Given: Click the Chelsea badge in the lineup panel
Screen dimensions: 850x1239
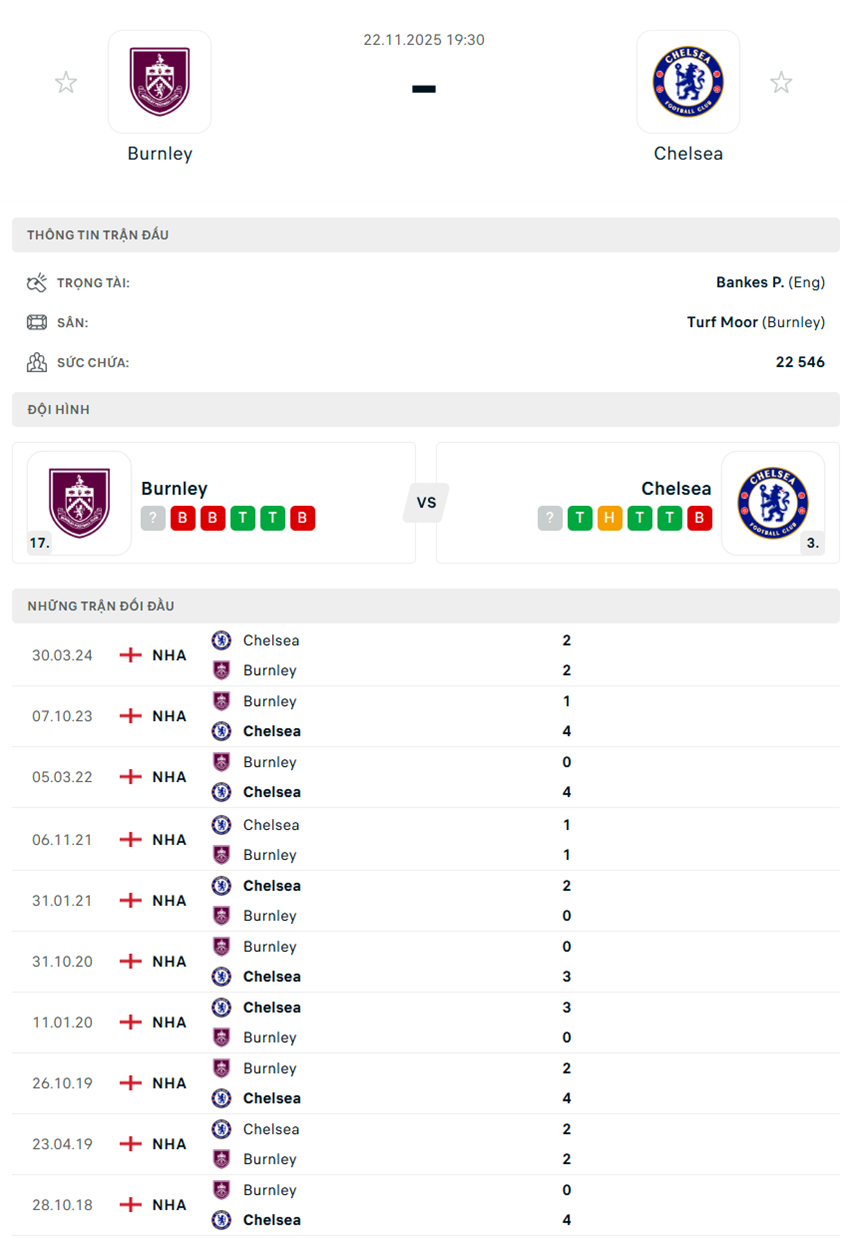Looking at the screenshot, I should [775, 503].
